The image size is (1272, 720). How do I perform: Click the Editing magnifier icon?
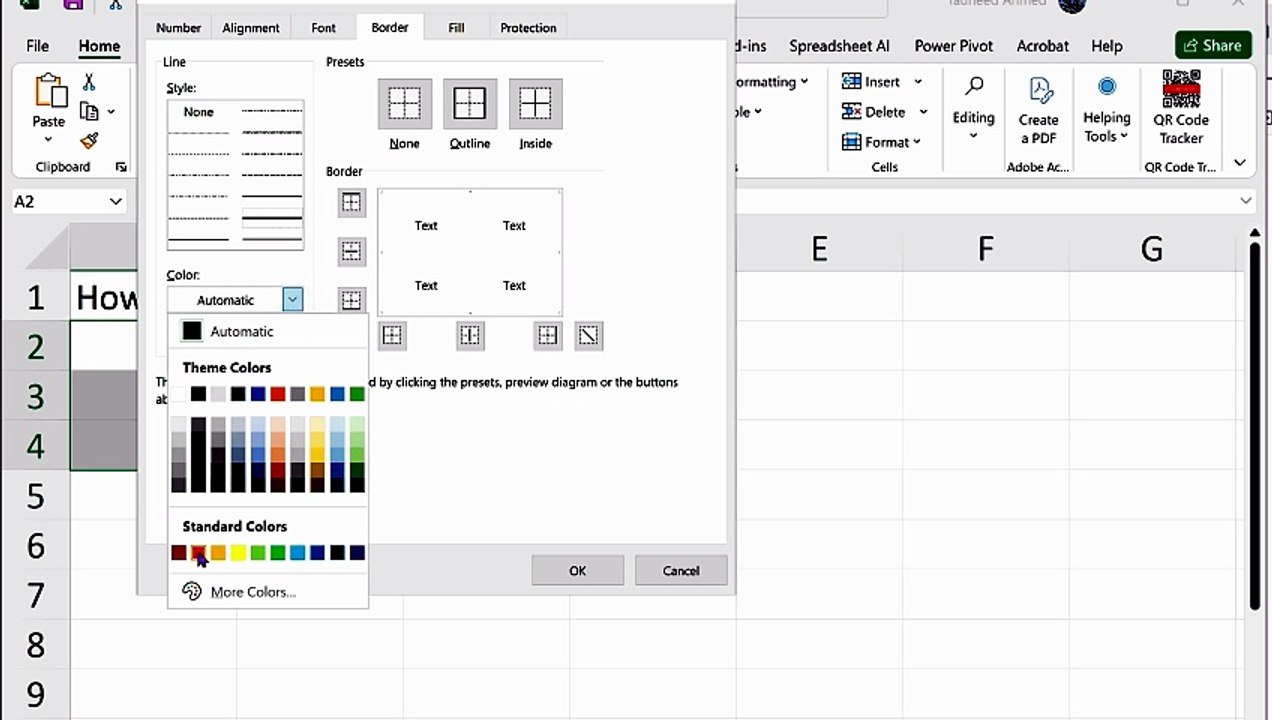tap(973, 87)
